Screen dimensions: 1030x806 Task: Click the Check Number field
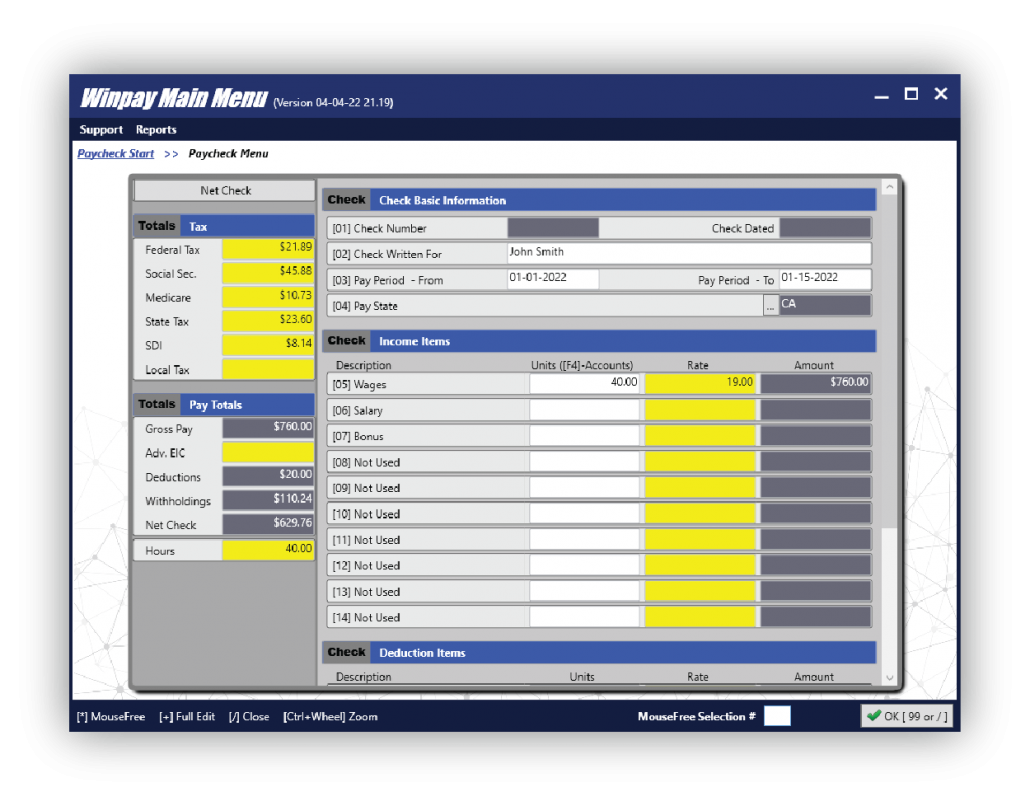click(552, 228)
